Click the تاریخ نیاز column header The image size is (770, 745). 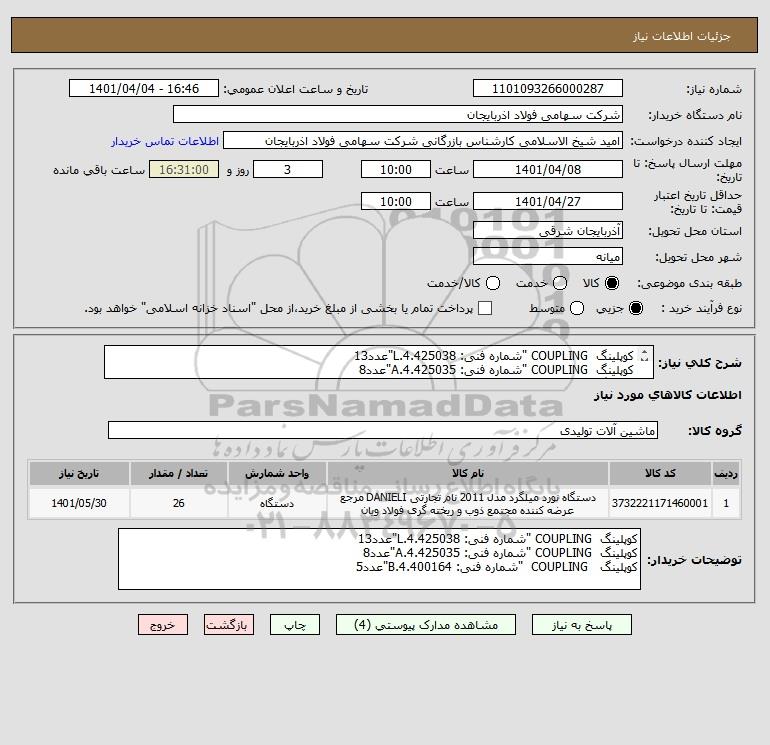pyautogui.click(x=79, y=473)
